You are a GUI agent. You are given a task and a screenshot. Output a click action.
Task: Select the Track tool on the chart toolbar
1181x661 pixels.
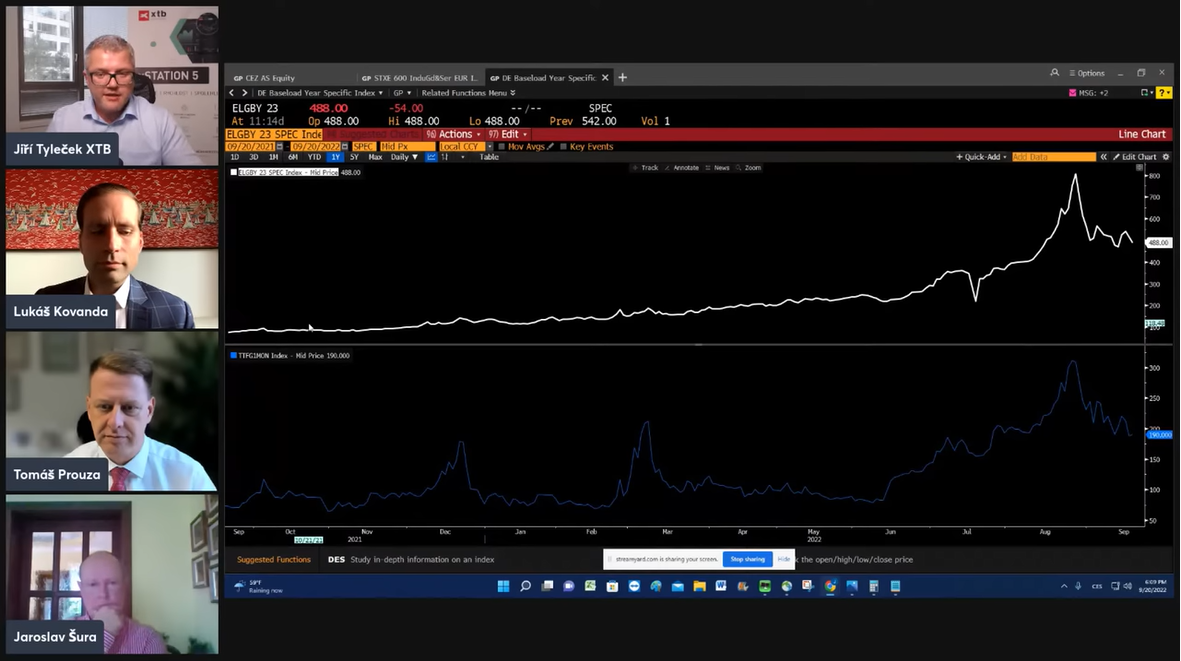click(649, 167)
